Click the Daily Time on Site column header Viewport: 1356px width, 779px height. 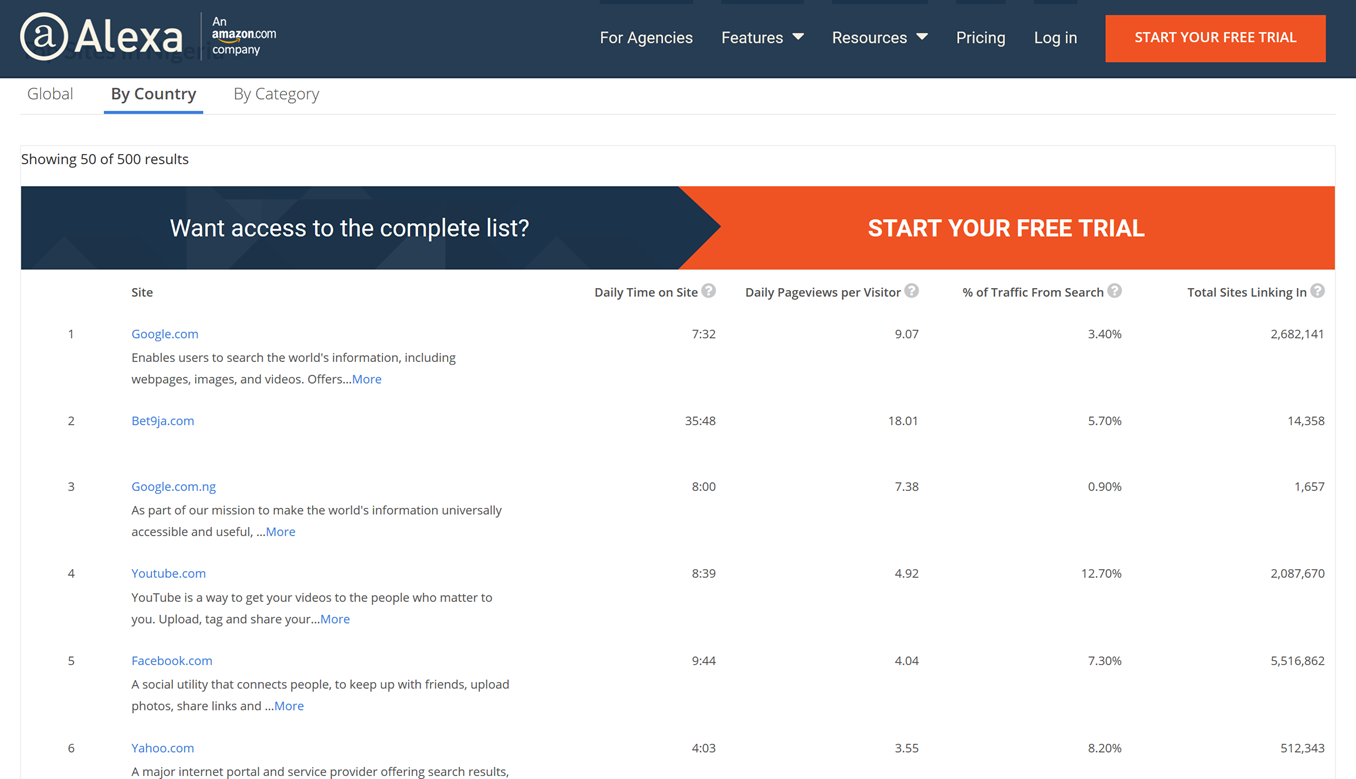click(646, 292)
